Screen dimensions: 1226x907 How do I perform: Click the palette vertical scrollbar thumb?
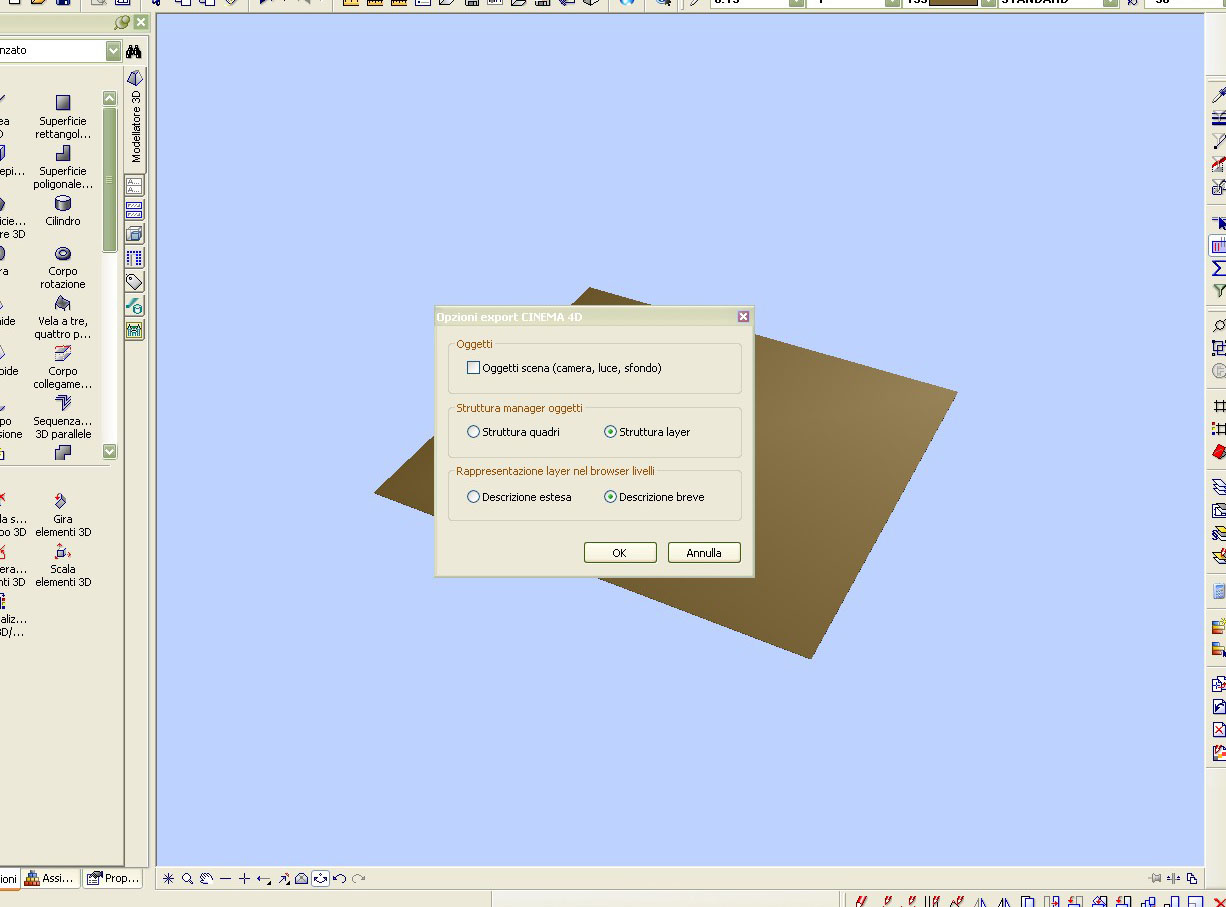tap(110, 180)
